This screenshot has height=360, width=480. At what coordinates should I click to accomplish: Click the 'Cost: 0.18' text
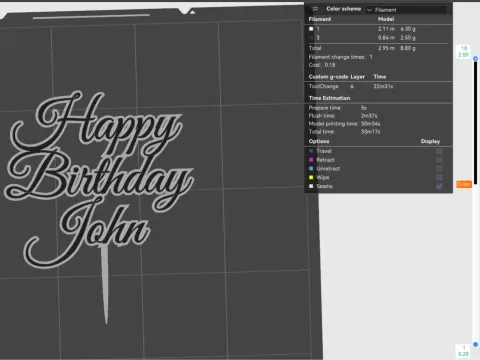tap(322, 65)
